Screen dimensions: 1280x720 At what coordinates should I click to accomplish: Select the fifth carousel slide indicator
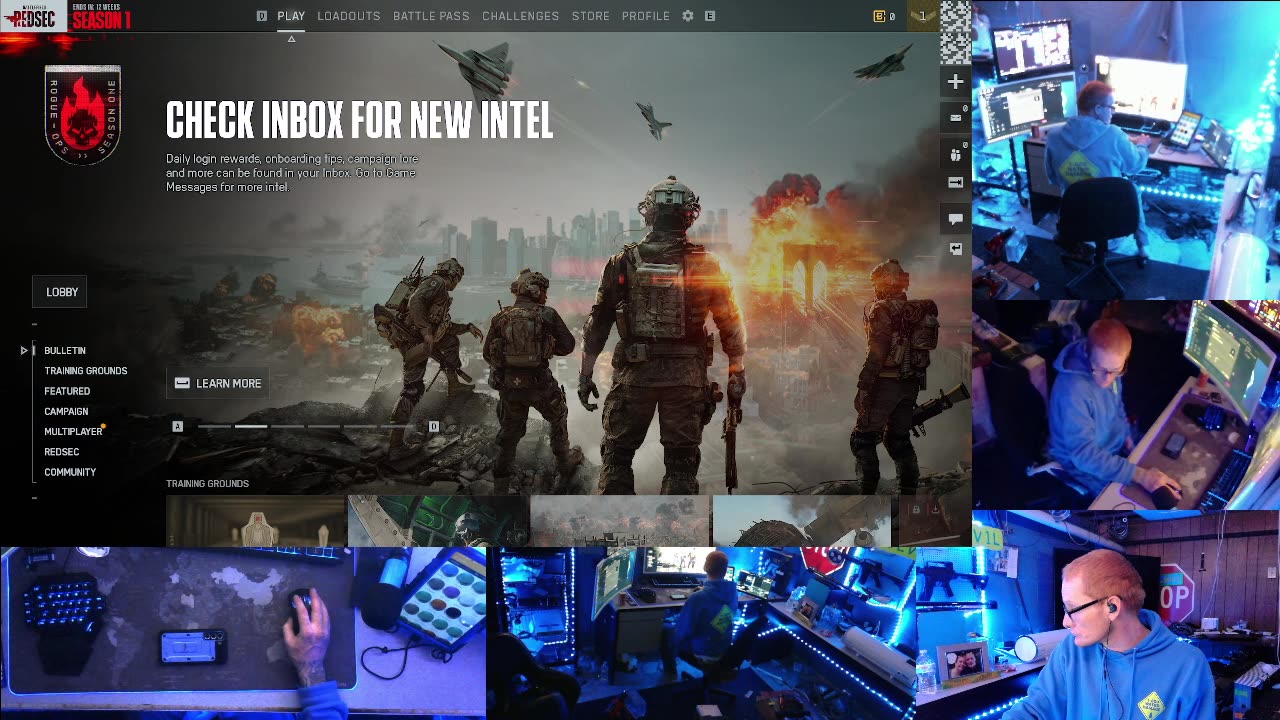coord(362,427)
